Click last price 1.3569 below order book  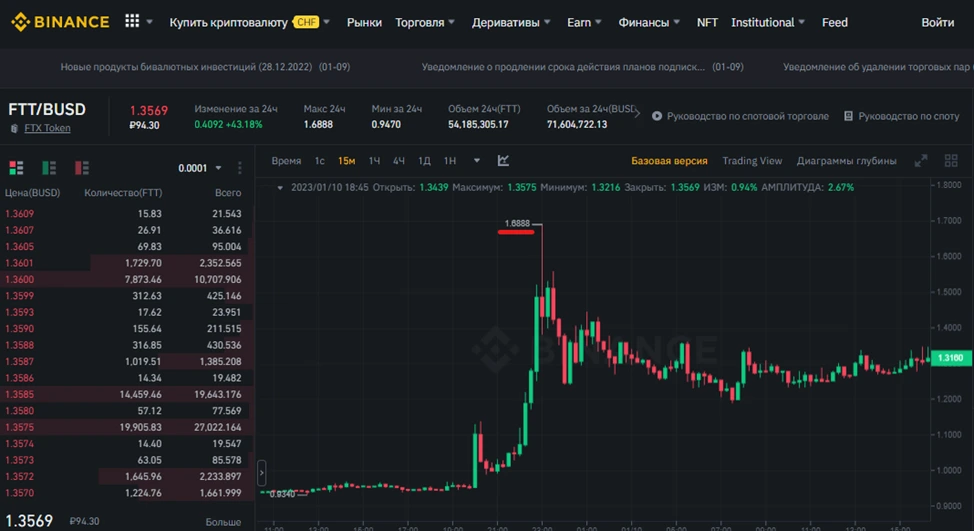point(29,520)
